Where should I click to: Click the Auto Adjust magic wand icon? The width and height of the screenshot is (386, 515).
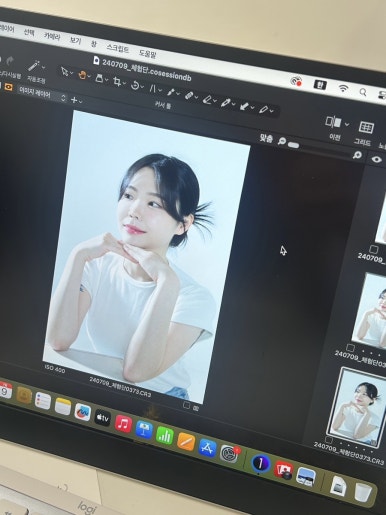[x=34, y=66]
